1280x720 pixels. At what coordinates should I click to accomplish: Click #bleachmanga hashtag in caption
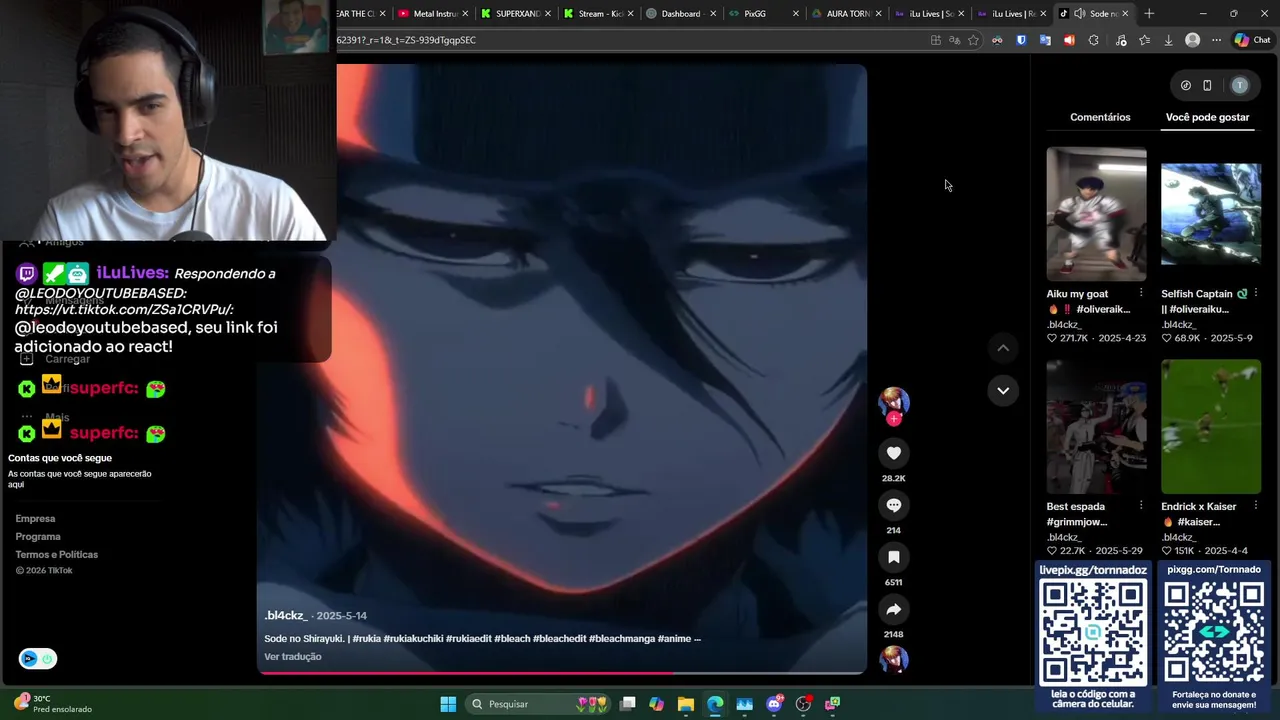pyautogui.click(x=621, y=639)
